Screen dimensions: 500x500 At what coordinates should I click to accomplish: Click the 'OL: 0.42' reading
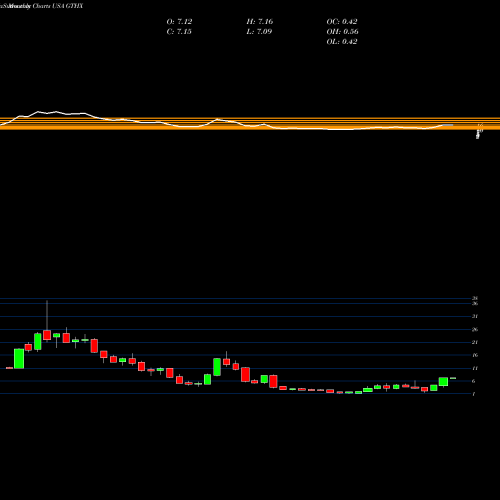coord(342,42)
